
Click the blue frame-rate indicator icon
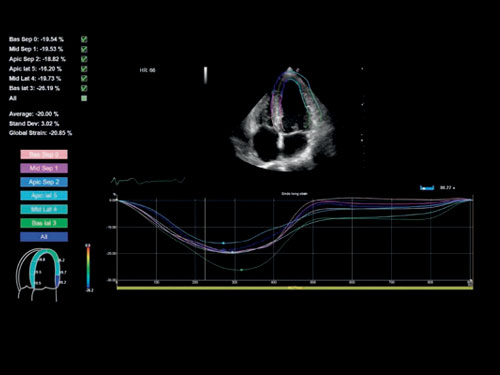pyautogui.click(x=427, y=188)
